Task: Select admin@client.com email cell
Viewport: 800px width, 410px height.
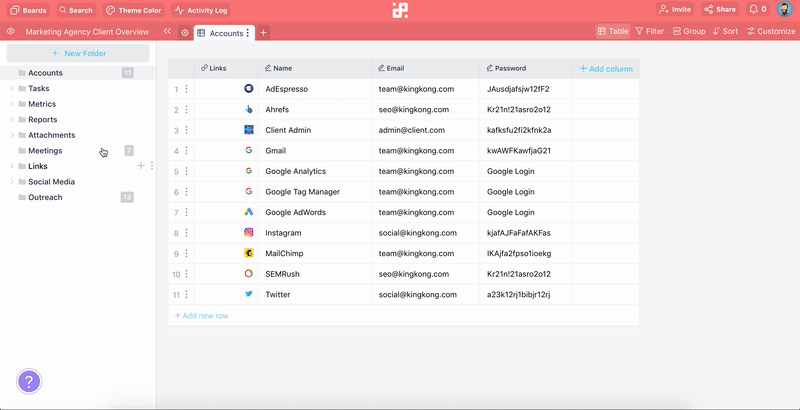Action: tap(426, 130)
